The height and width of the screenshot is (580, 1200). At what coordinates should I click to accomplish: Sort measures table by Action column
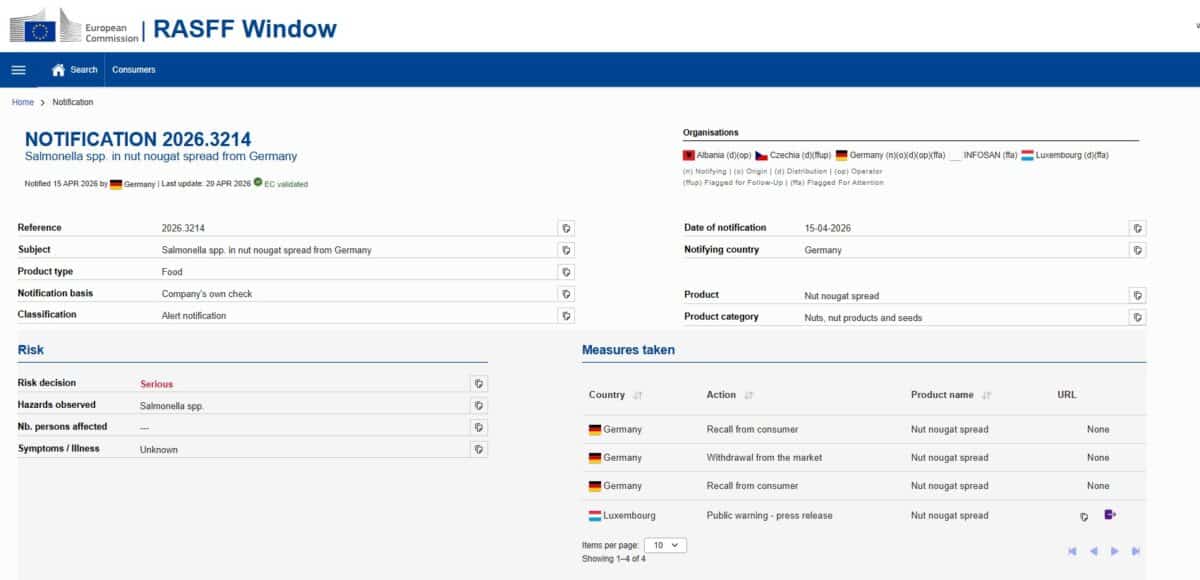point(749,396)
